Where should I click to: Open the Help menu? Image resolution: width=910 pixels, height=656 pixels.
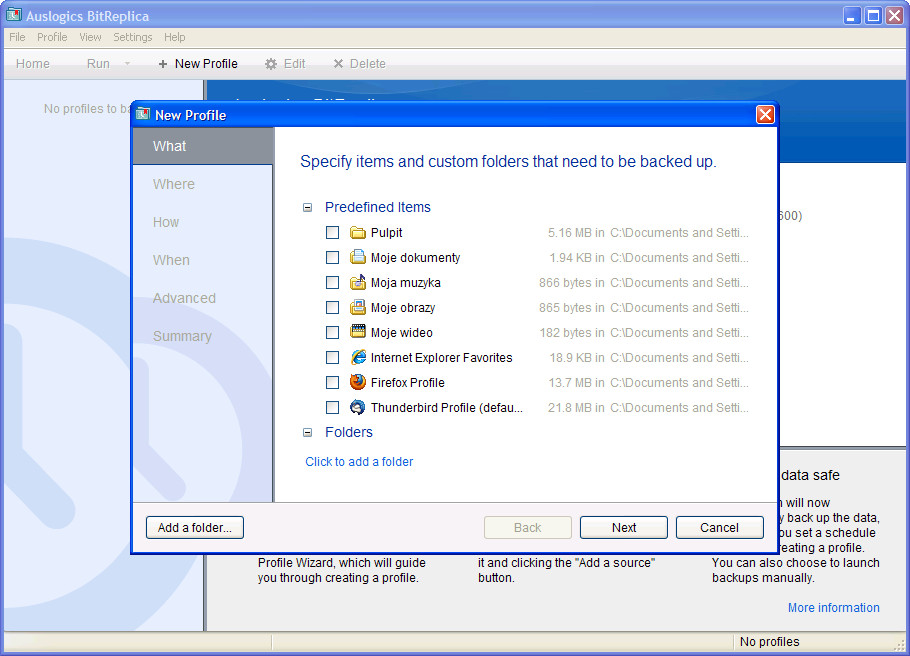174,37
